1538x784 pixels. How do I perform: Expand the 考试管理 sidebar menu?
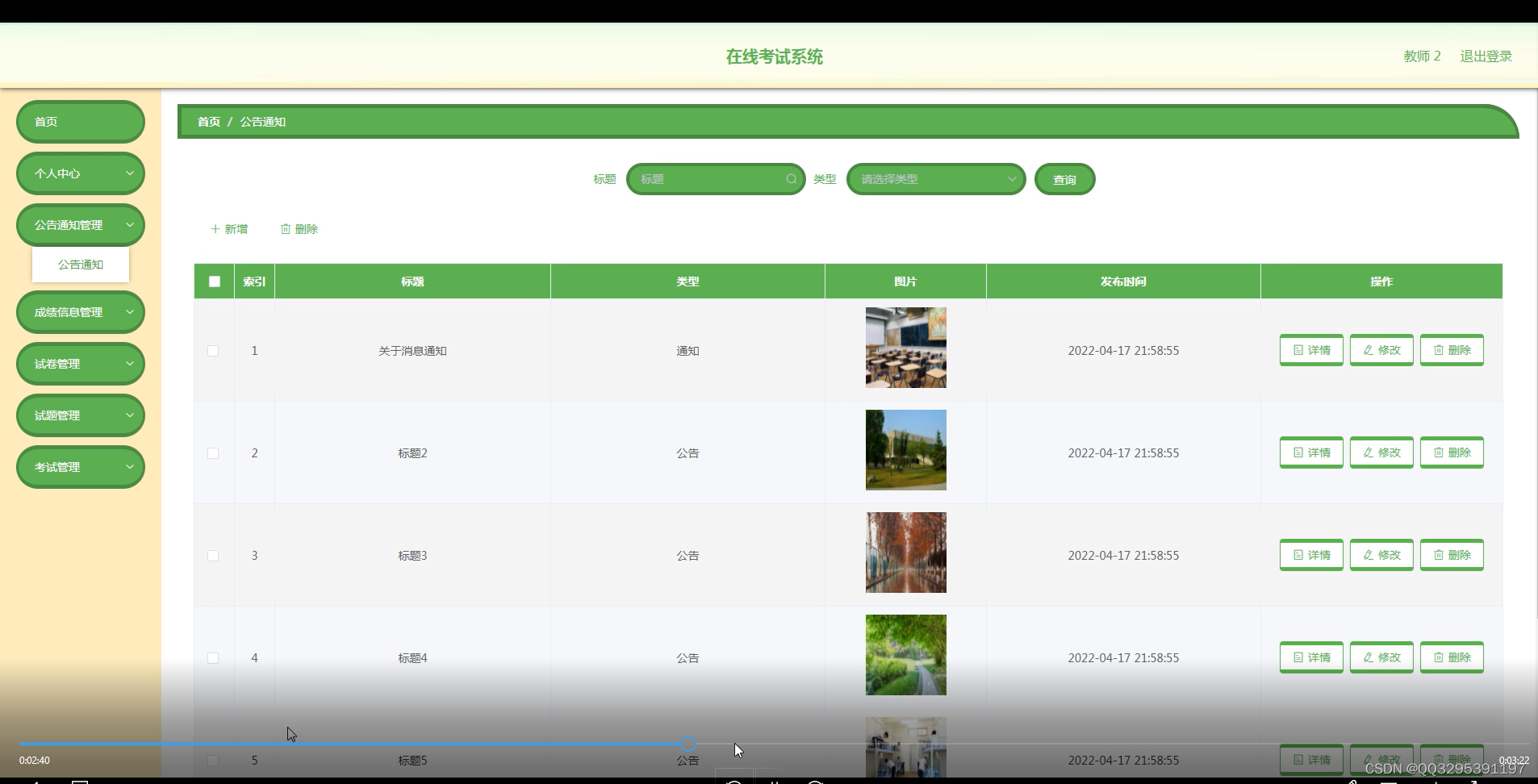(x=81, y=467)
